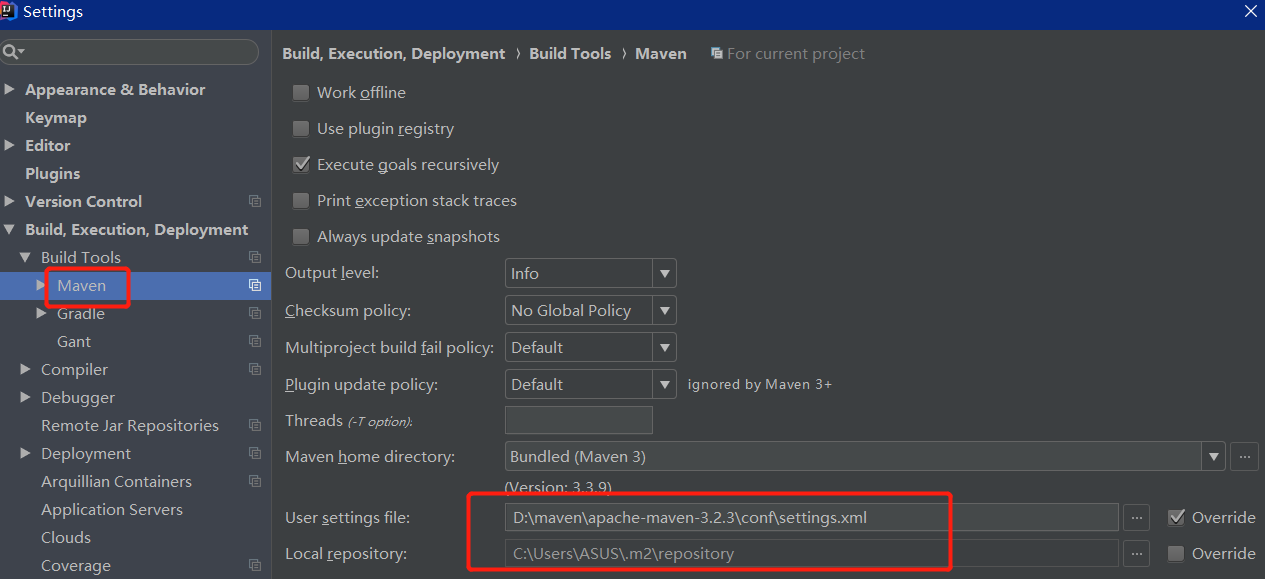1265x579 pixels.
Task: Open the Output level dropdown
Action: 664,272
